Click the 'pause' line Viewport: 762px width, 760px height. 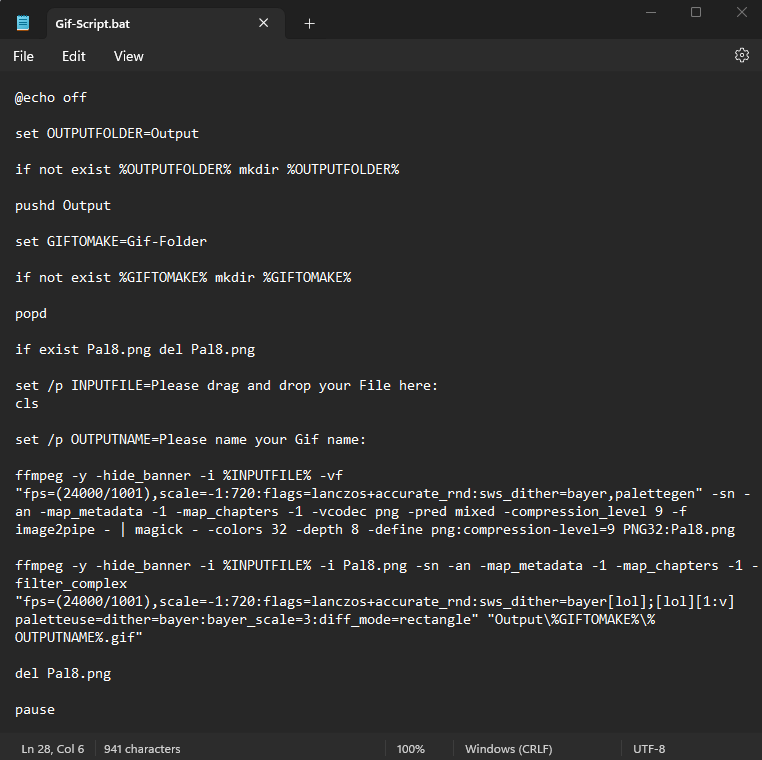pos(35,709)
